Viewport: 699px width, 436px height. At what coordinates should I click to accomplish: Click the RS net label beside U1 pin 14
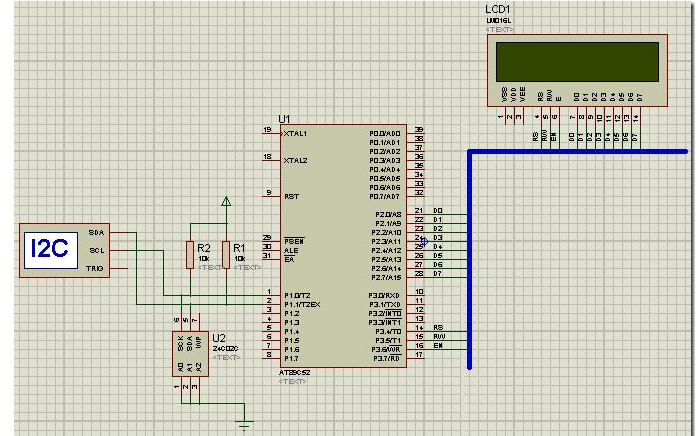tap(438, 328)
